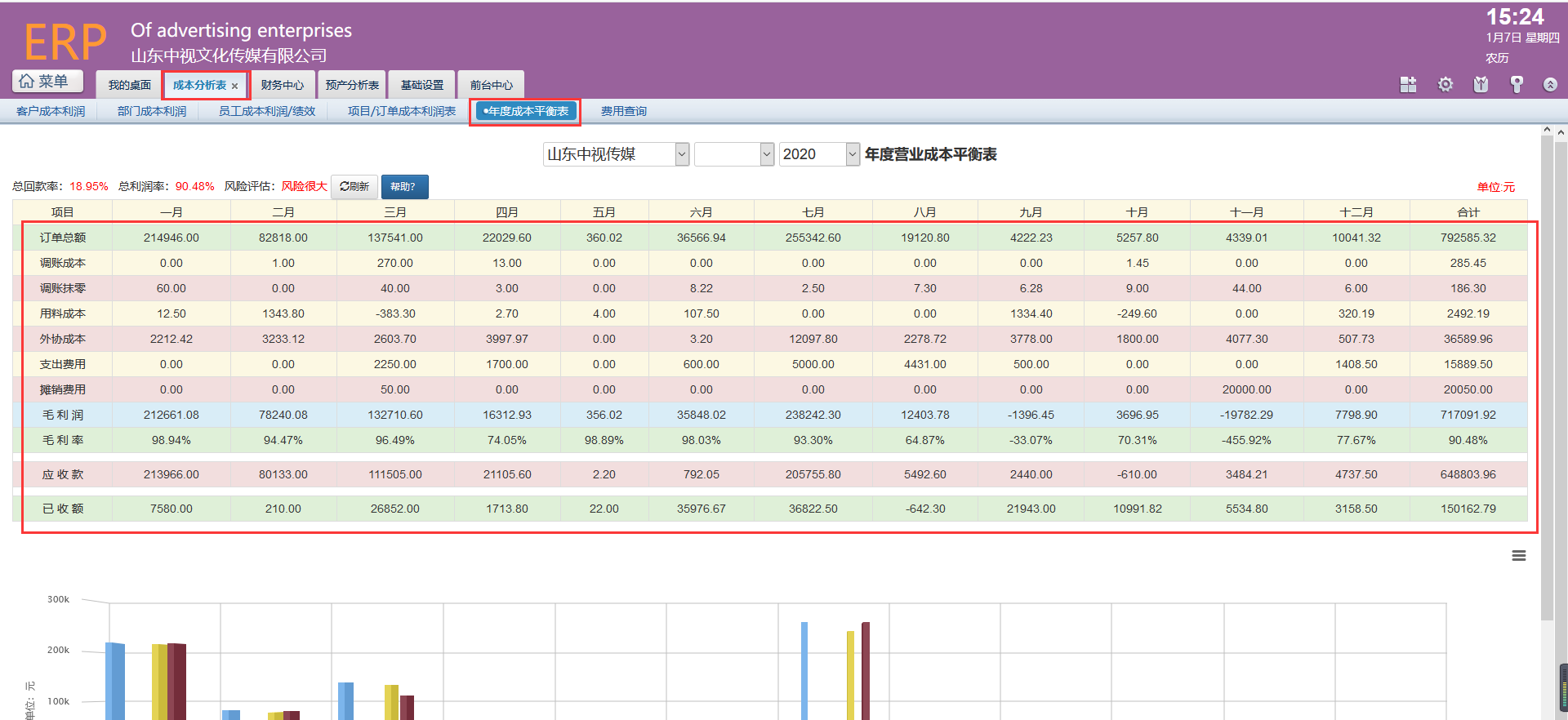This screenshot has height=720, width=1568.
Task: Click the 摊销费用 row label
Action: pos(63,389)
